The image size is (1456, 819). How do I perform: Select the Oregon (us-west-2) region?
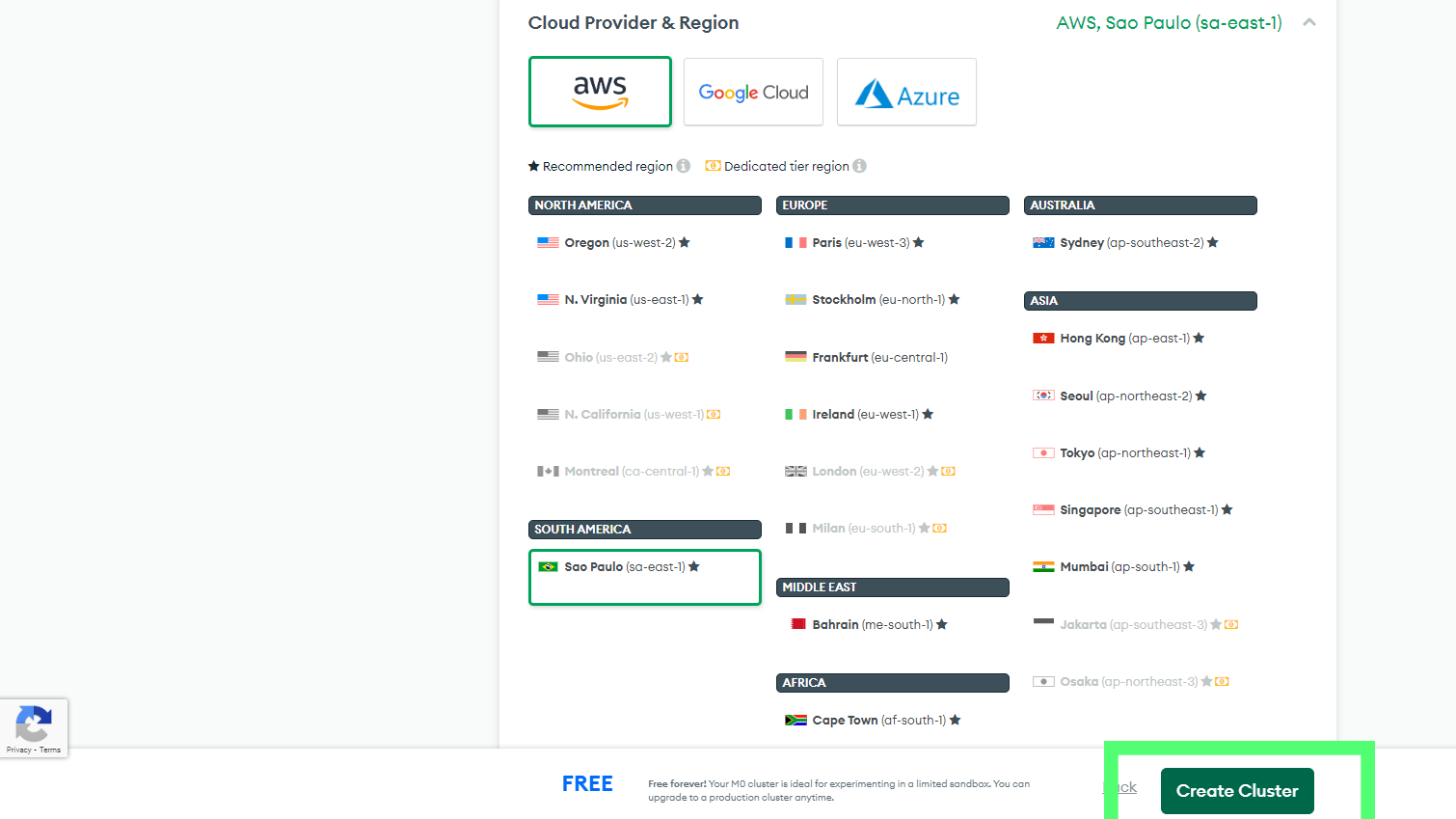[645, 243]
